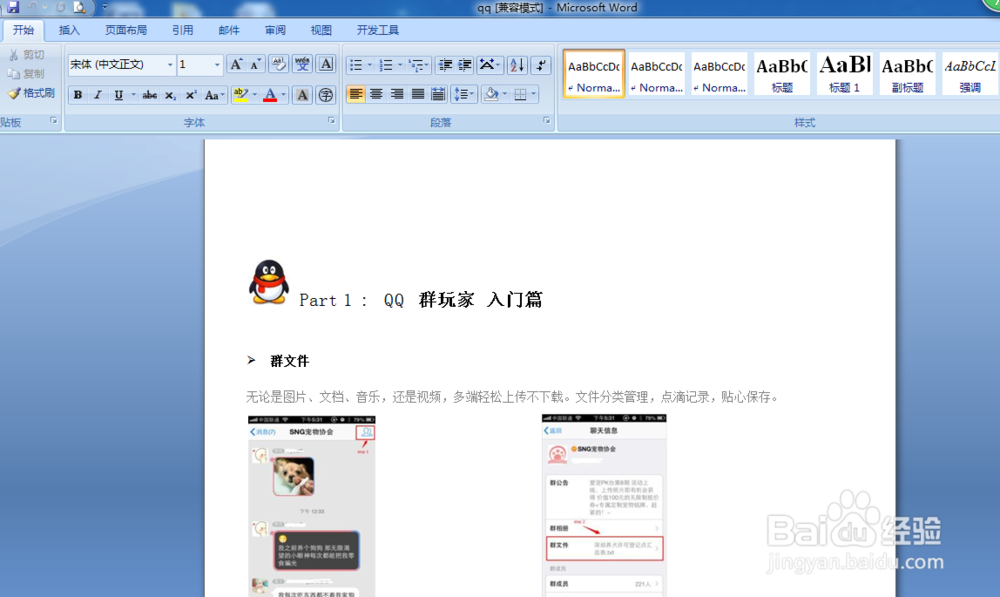This screenshot has height=597, width=1000.
Task: Apply strikethrough to selected text
Action: point(150,94)
